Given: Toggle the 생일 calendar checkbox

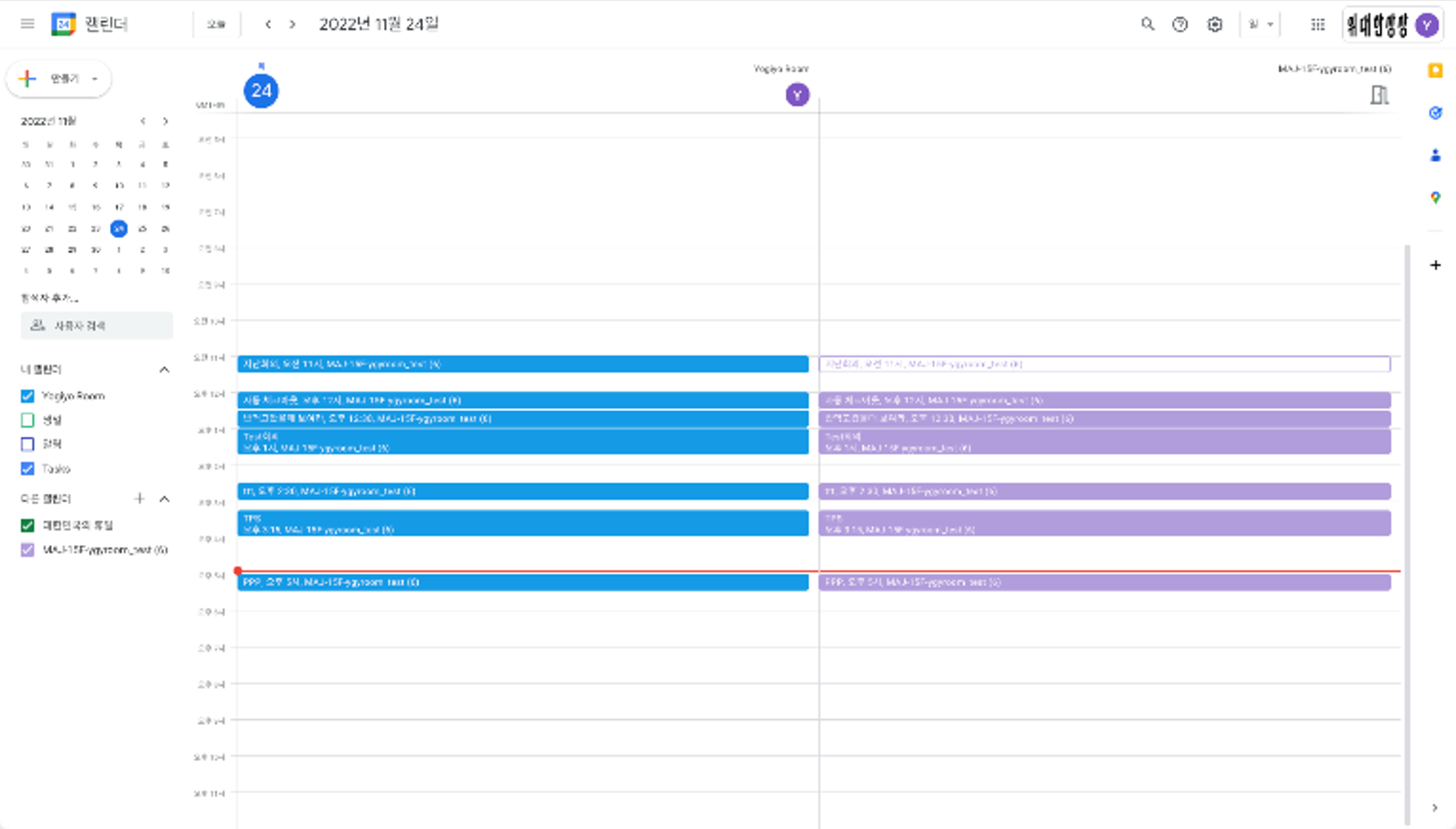Looking at the screenshot, I should tap(28, 420).
